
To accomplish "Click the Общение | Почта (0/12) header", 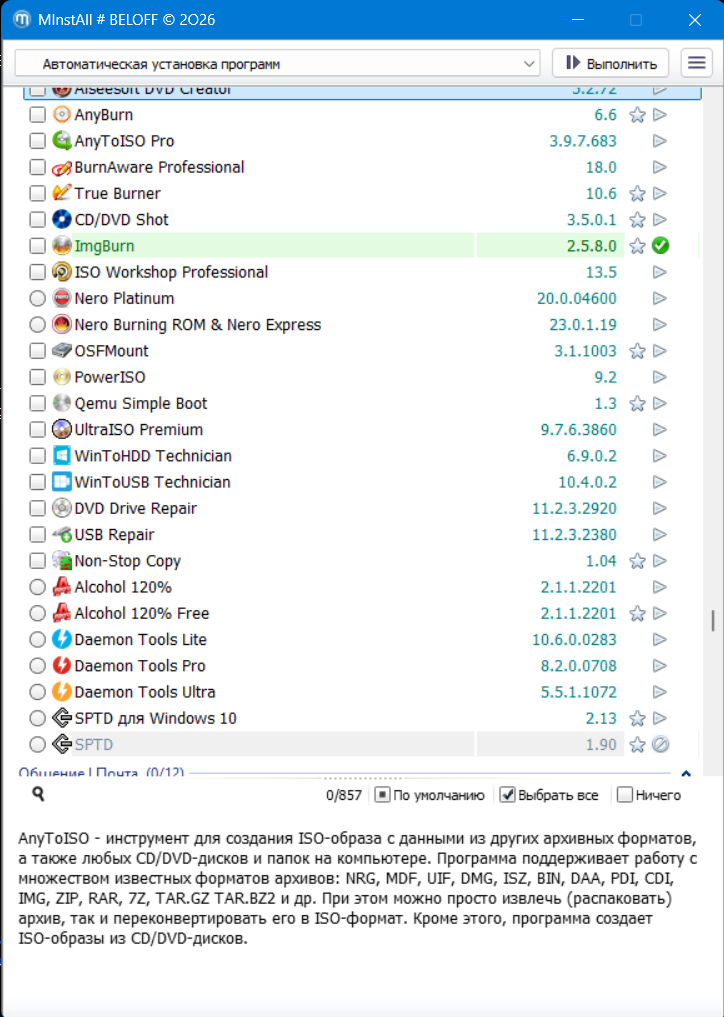I will [101, 772].
